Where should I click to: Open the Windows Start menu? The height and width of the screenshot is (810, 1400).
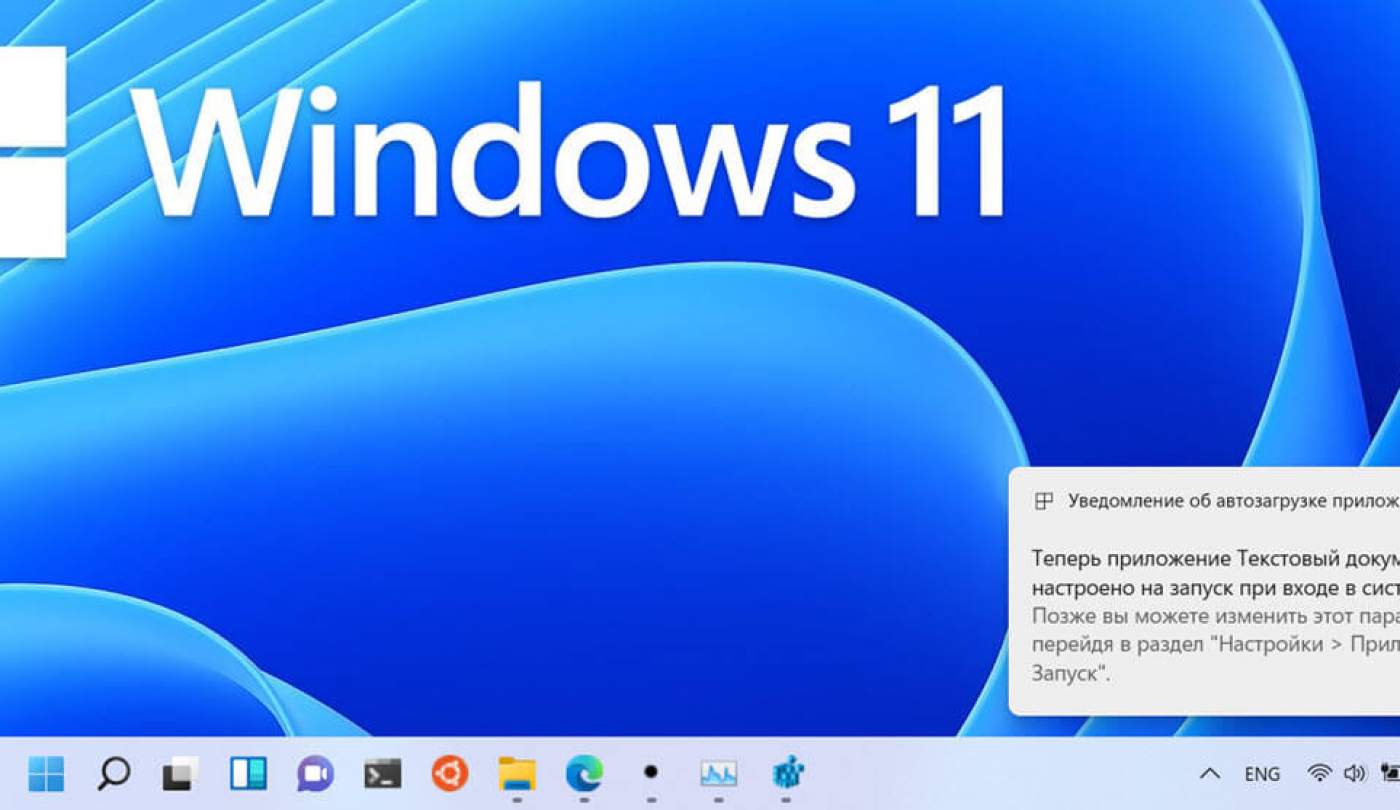point(46,773)
